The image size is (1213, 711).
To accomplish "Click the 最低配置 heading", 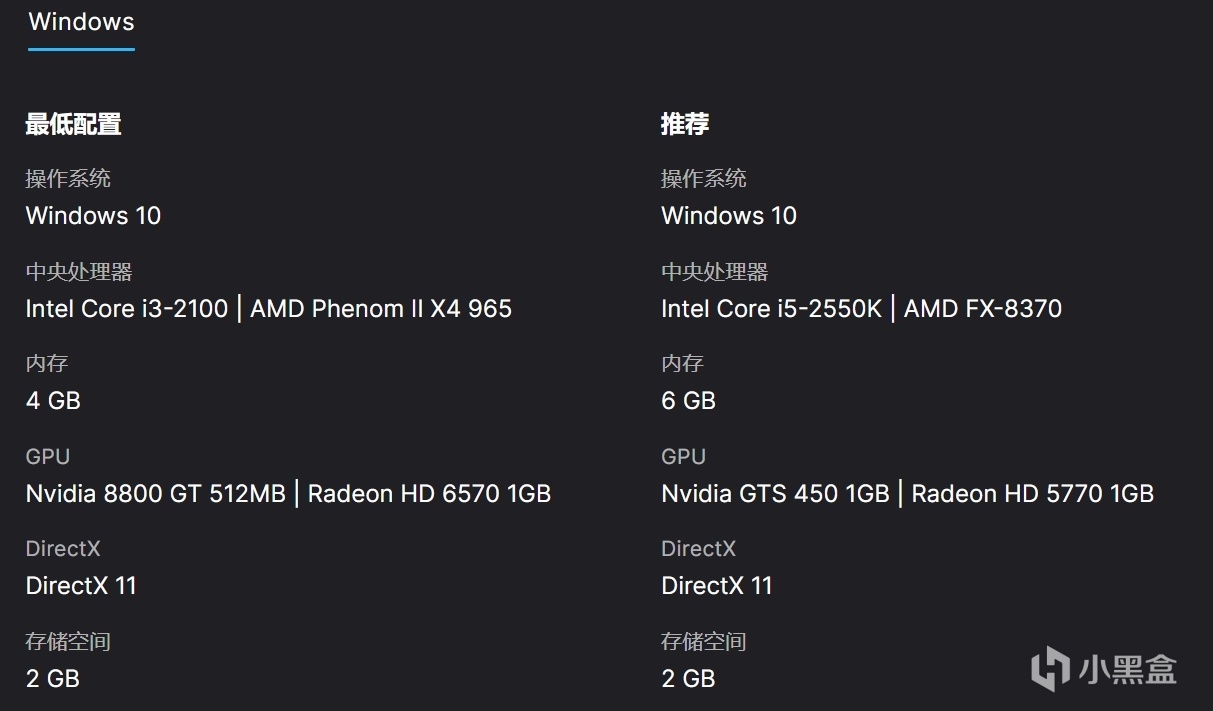I will click(x=73, y=124).
